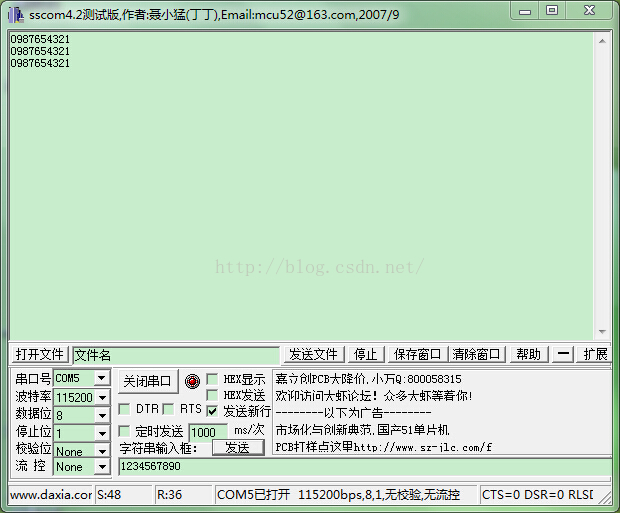Click the 停止 button

click(366, 354)
